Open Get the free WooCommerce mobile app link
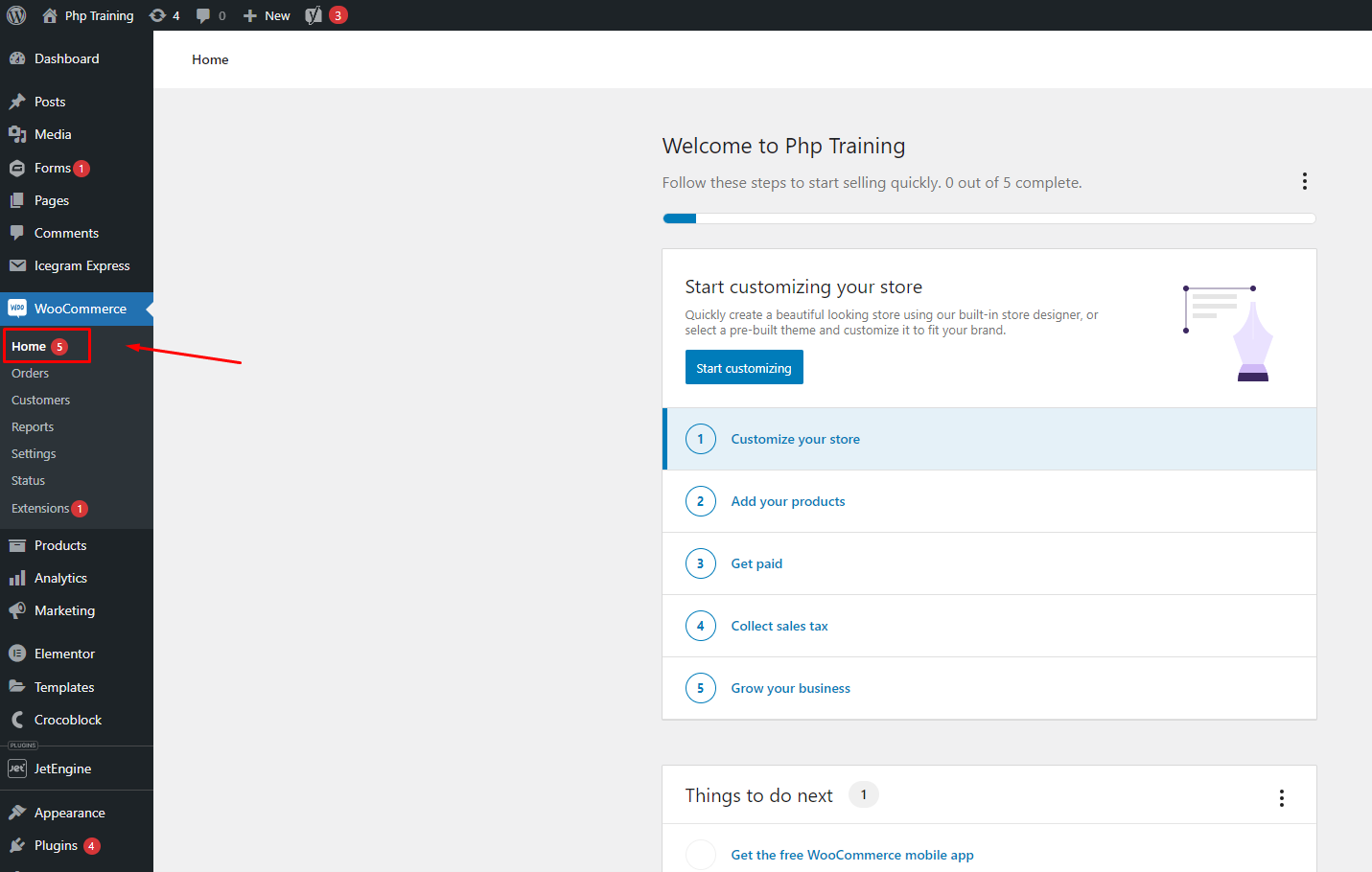The image size is (1372, 872). pos(851,855)
